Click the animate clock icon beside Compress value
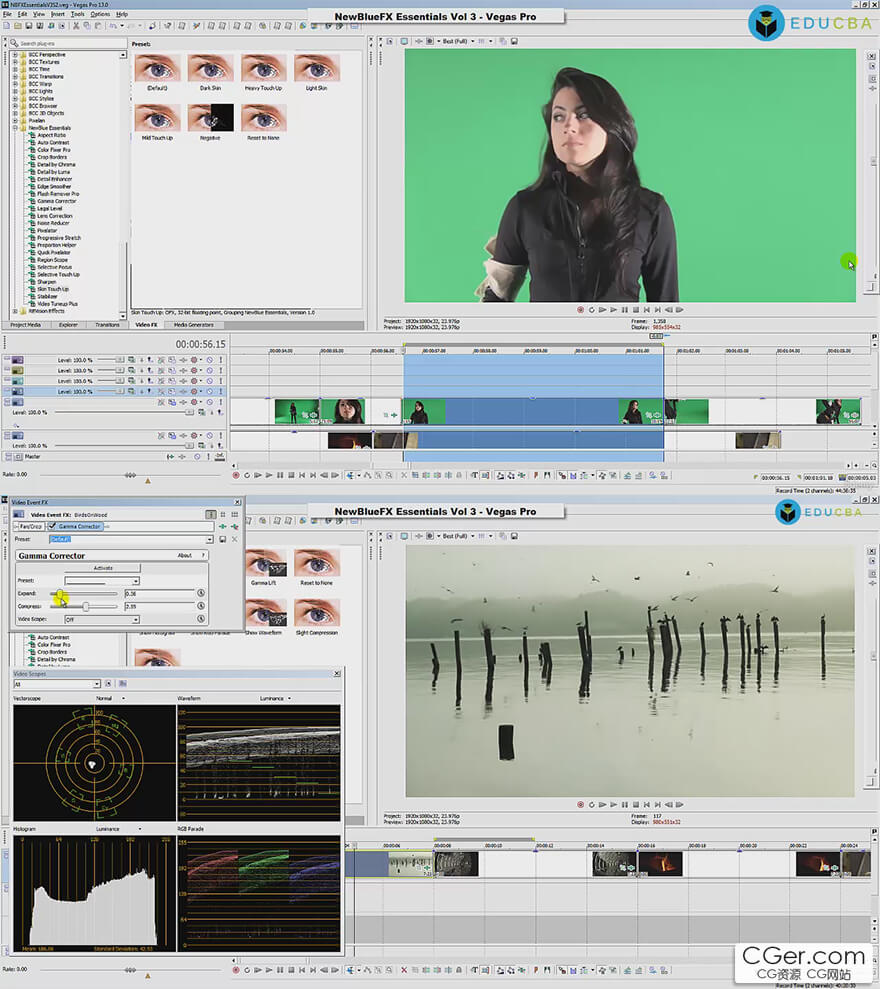The width and height of the screenshot is (880, 989). pyautogui.click(x=201, y=606)
